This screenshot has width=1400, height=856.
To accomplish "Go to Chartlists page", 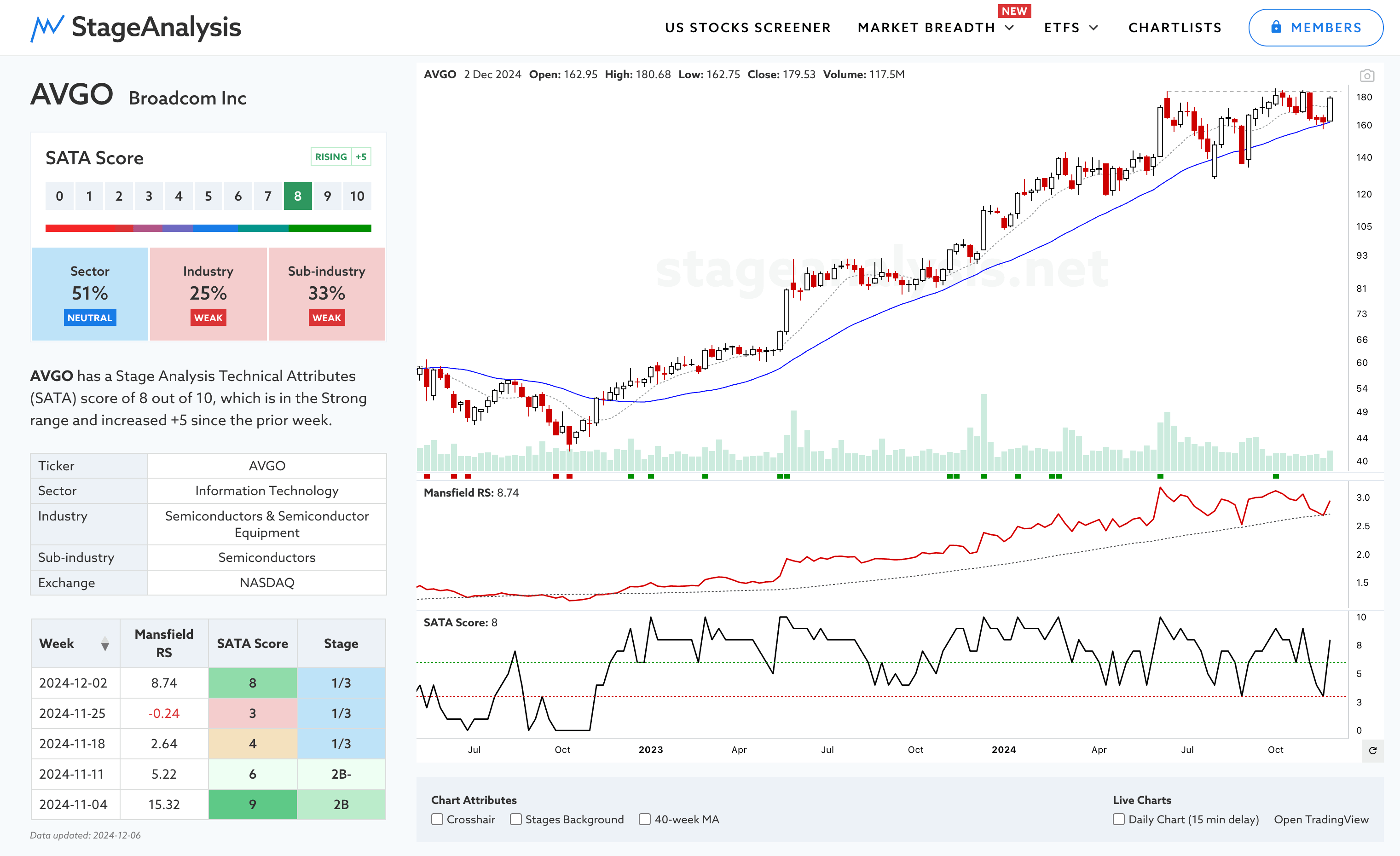I will pyautogui.click(x=1174, y=28).
